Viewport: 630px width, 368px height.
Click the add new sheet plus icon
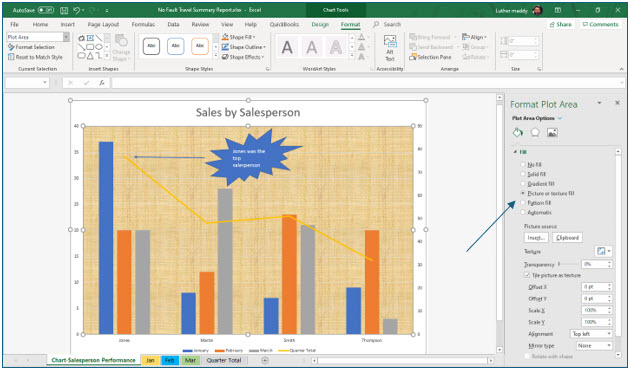point(265,360)
